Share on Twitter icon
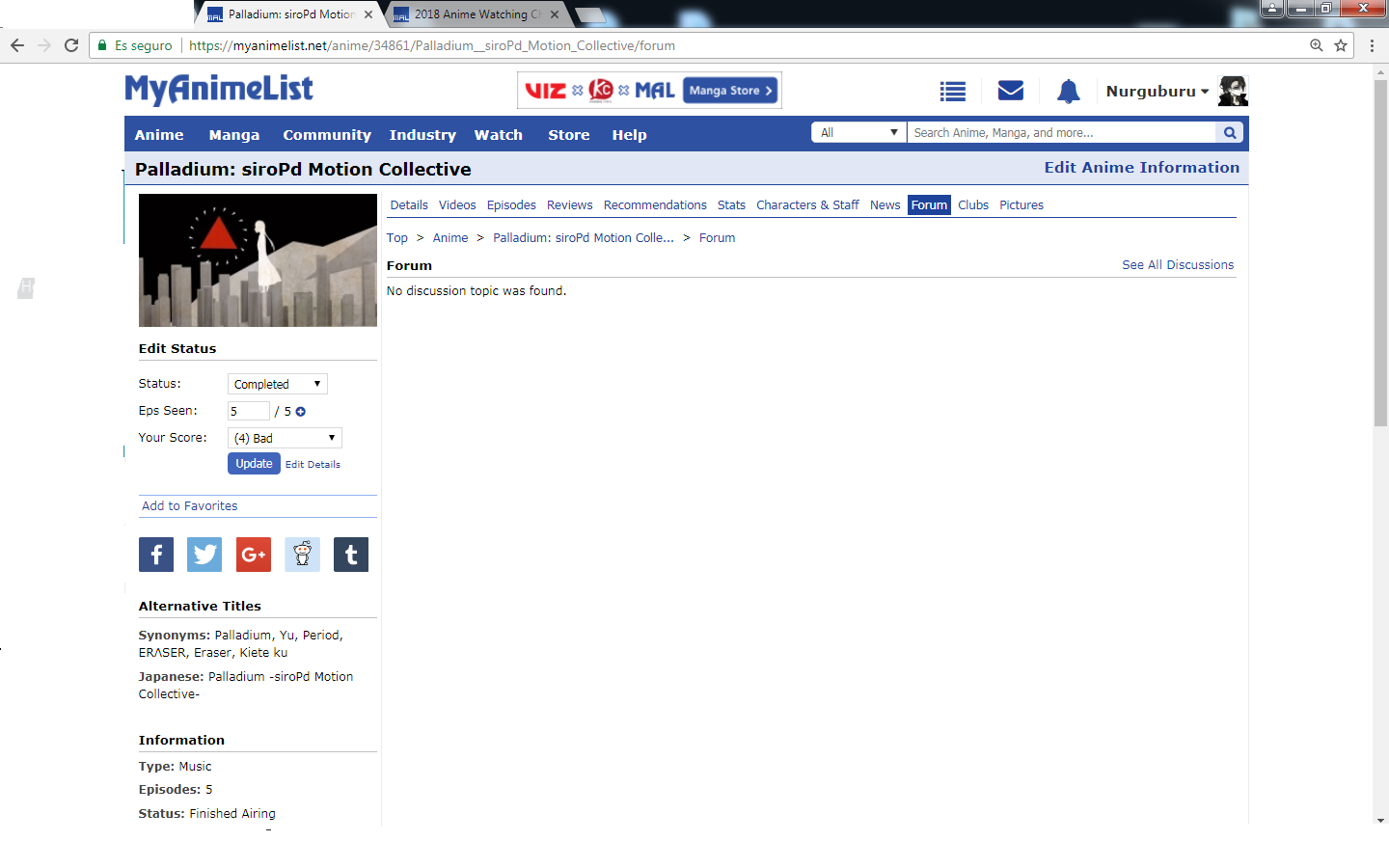This screenshot has width=1389, height=868. coord(204,555)
